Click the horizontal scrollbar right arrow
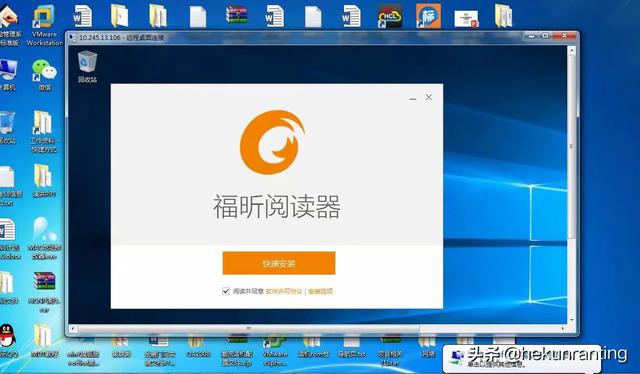The height and width of the screenshot is (374, 640). [562, 328]
